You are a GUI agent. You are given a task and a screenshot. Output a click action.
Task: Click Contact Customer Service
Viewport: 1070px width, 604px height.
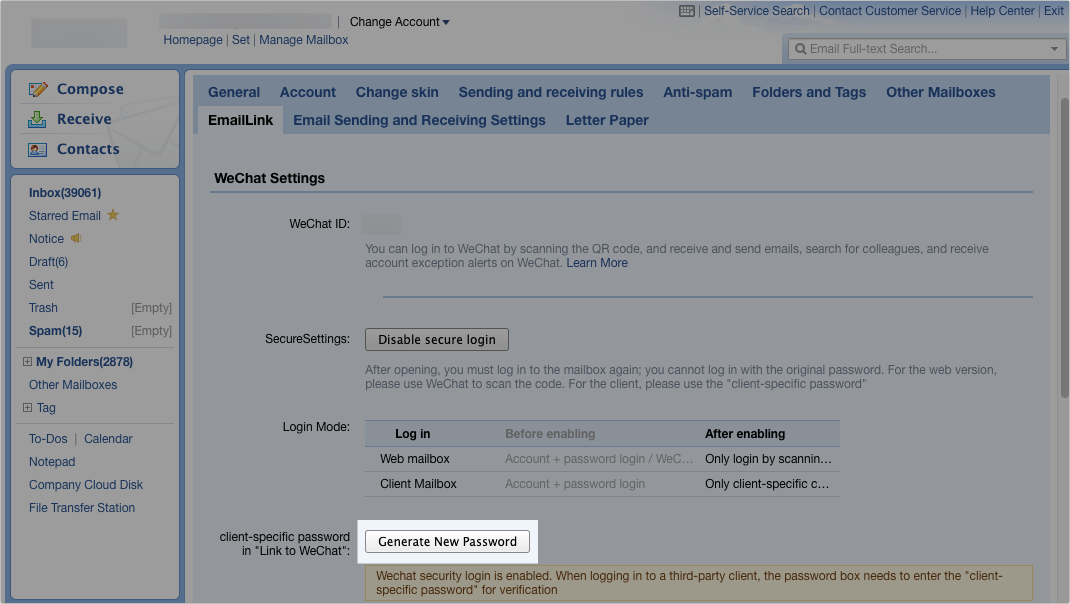890,11
